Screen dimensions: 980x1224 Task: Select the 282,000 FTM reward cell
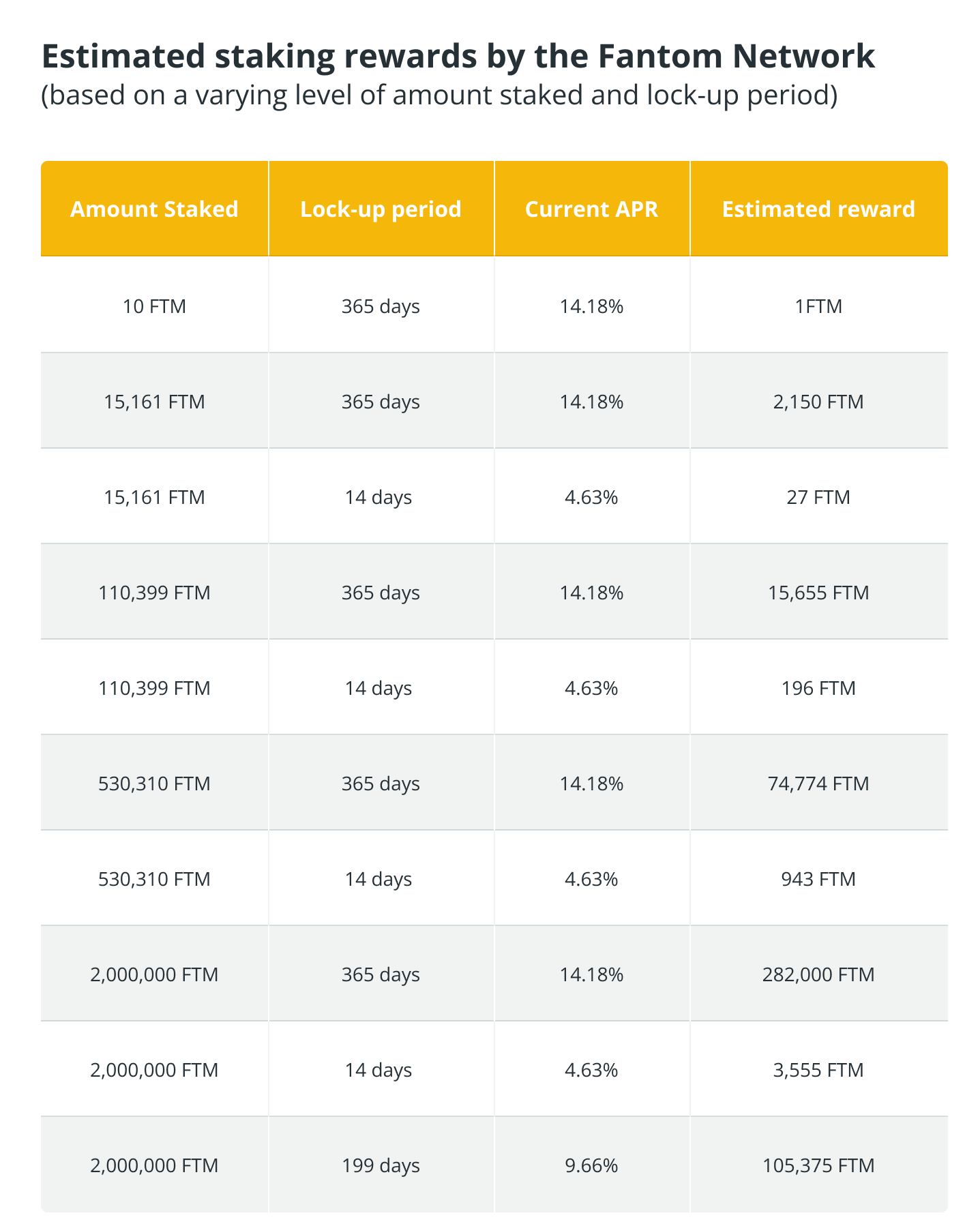pyautogui.click(x=818, y=975)
